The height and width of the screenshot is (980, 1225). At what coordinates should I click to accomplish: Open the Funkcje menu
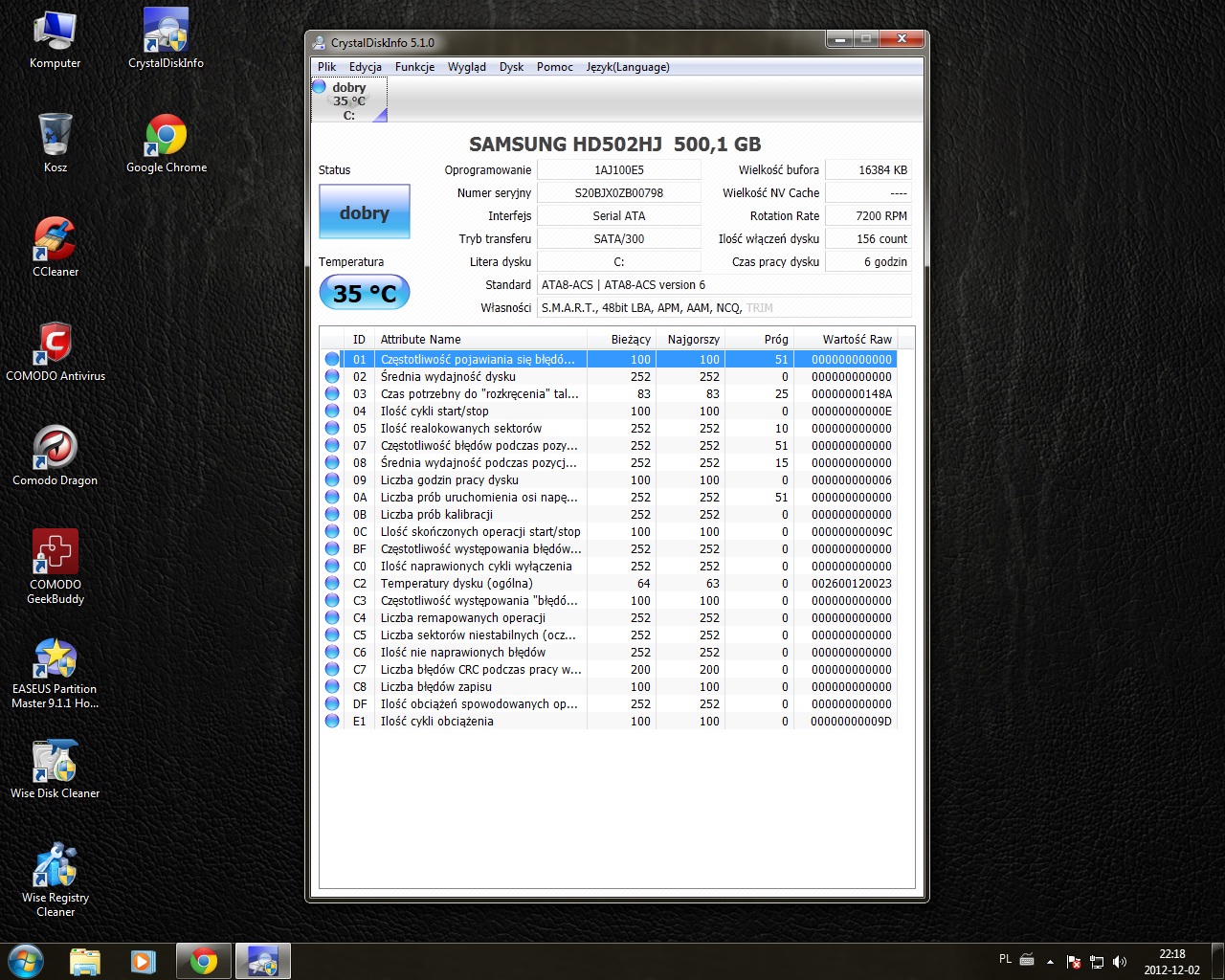(x=414, y=67)
